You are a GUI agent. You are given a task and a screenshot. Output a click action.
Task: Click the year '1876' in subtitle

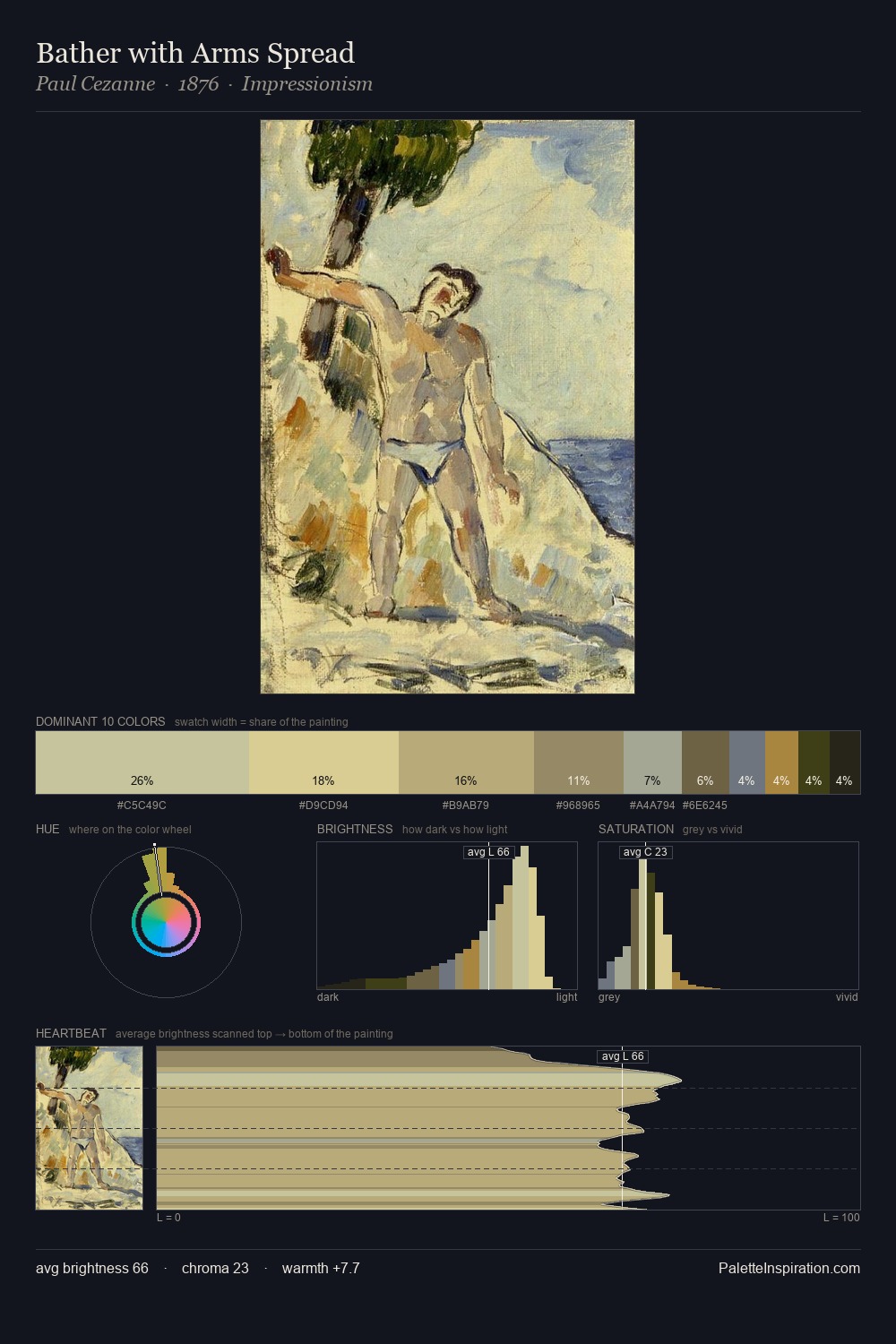click(x=198, y=84)
